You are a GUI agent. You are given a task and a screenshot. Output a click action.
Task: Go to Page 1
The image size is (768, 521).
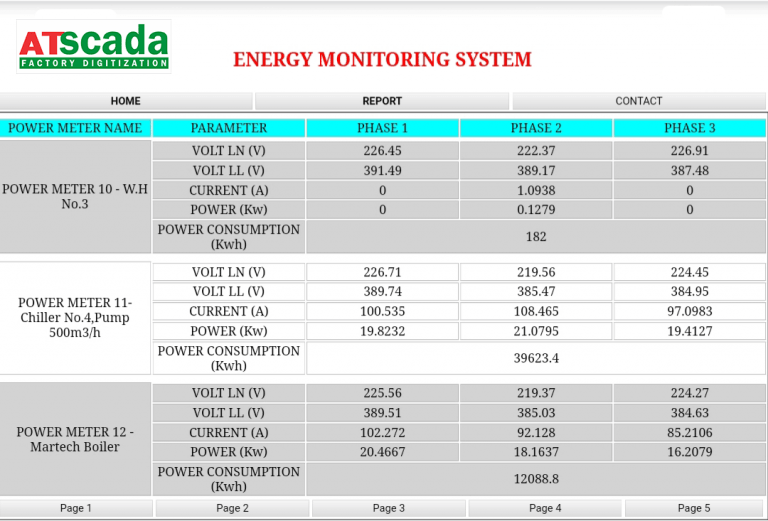pos(76,508)
